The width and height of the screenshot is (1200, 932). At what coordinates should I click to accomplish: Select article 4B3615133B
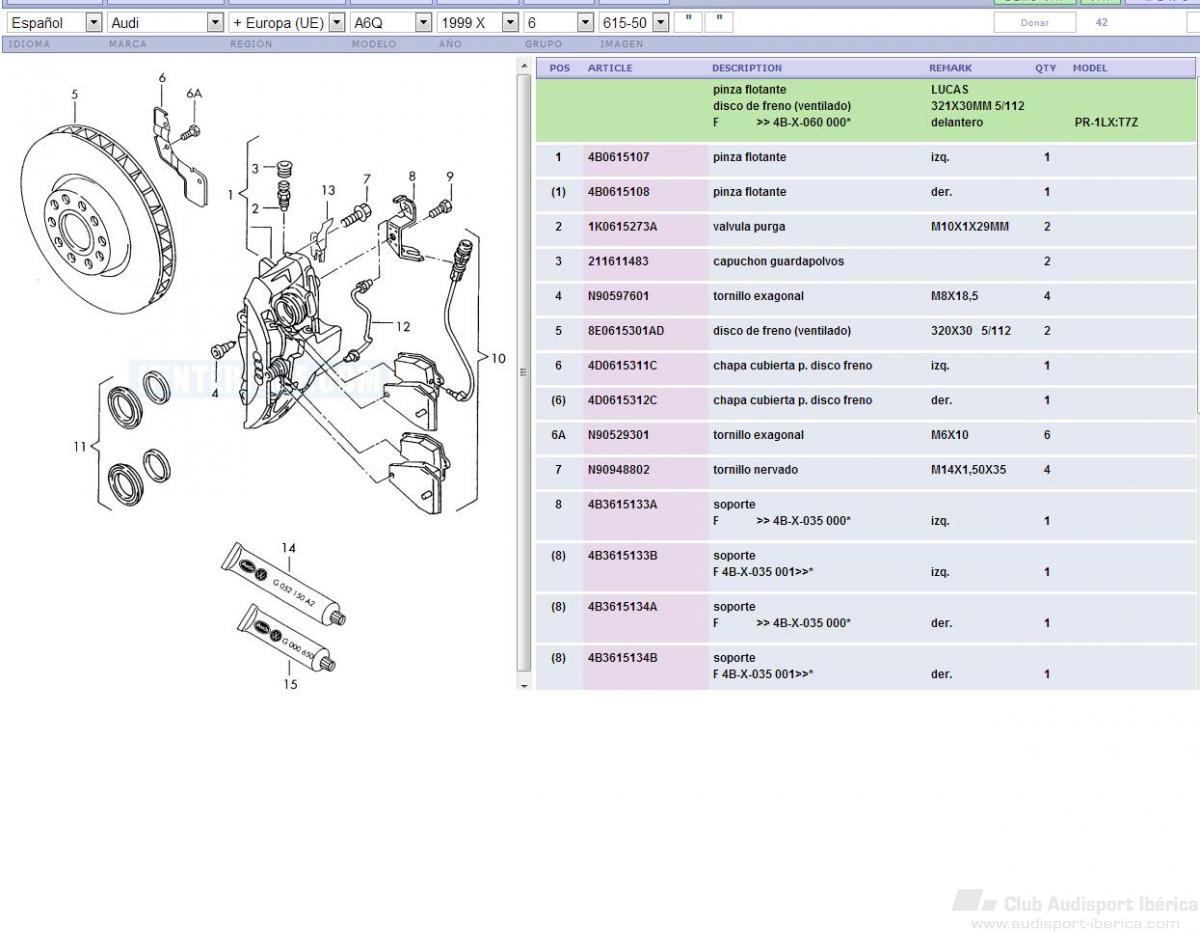(x=622, y=556)
